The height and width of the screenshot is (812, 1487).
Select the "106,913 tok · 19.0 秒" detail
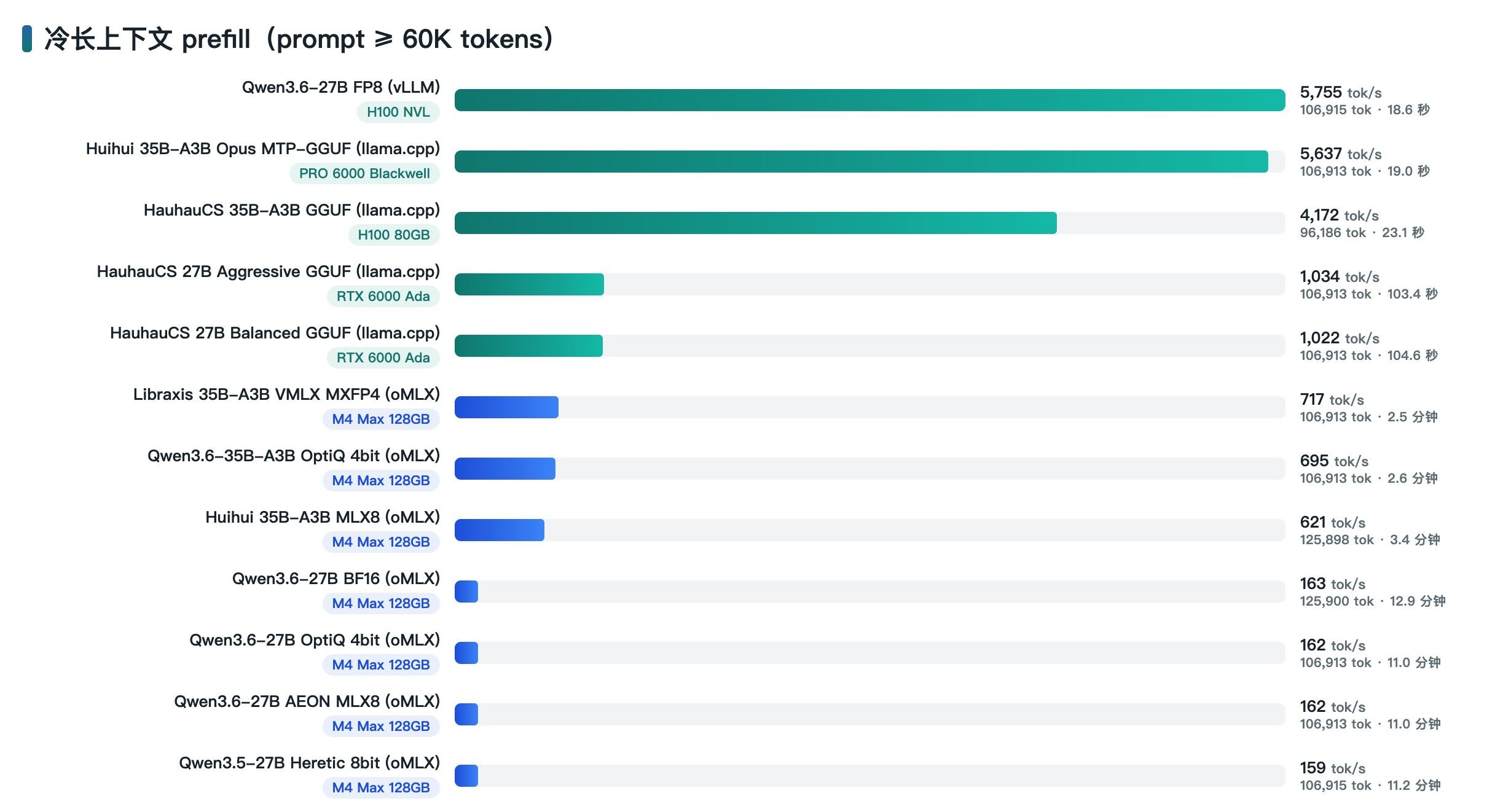click(1365, 171)
